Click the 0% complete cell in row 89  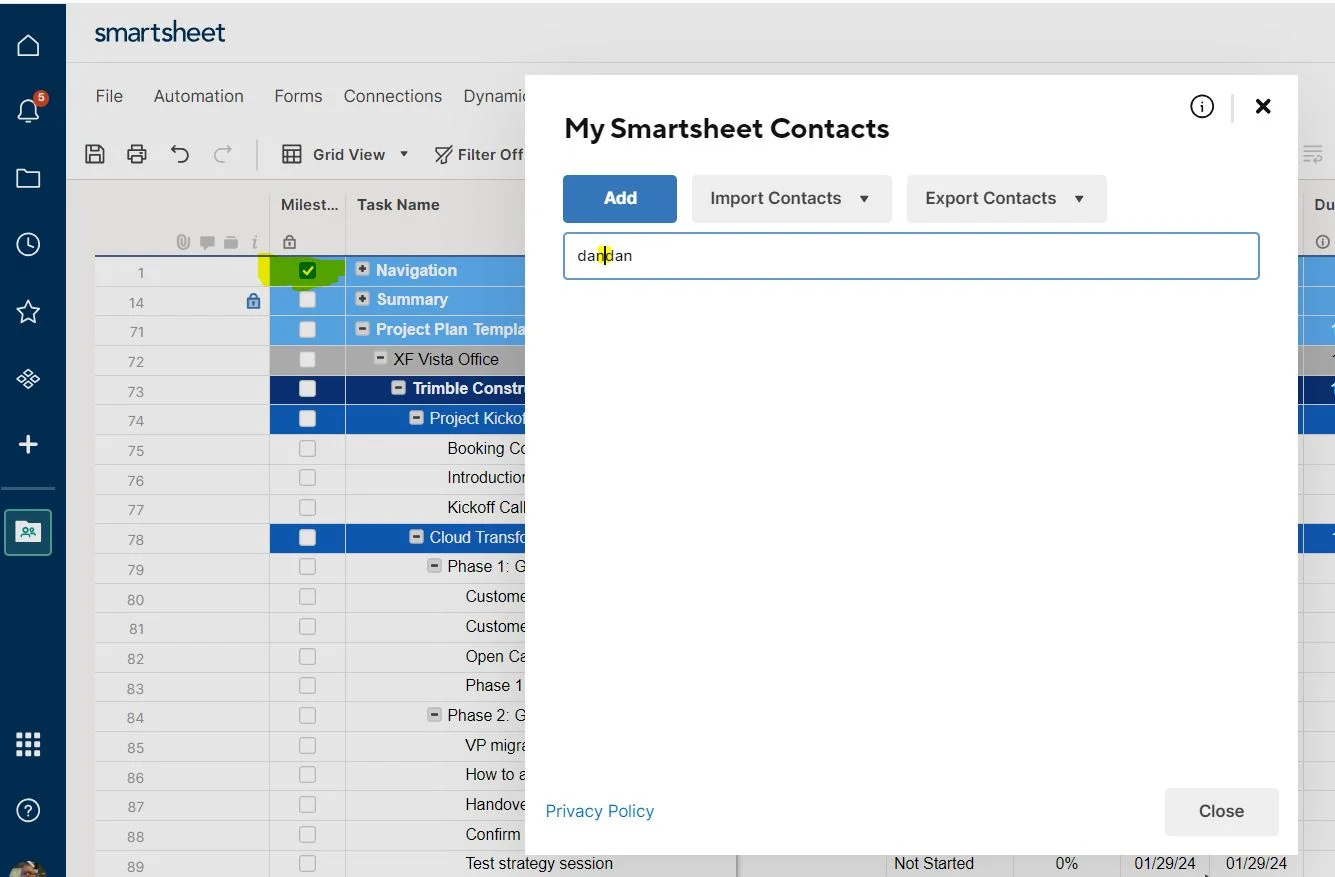(x=1066, y=863)
